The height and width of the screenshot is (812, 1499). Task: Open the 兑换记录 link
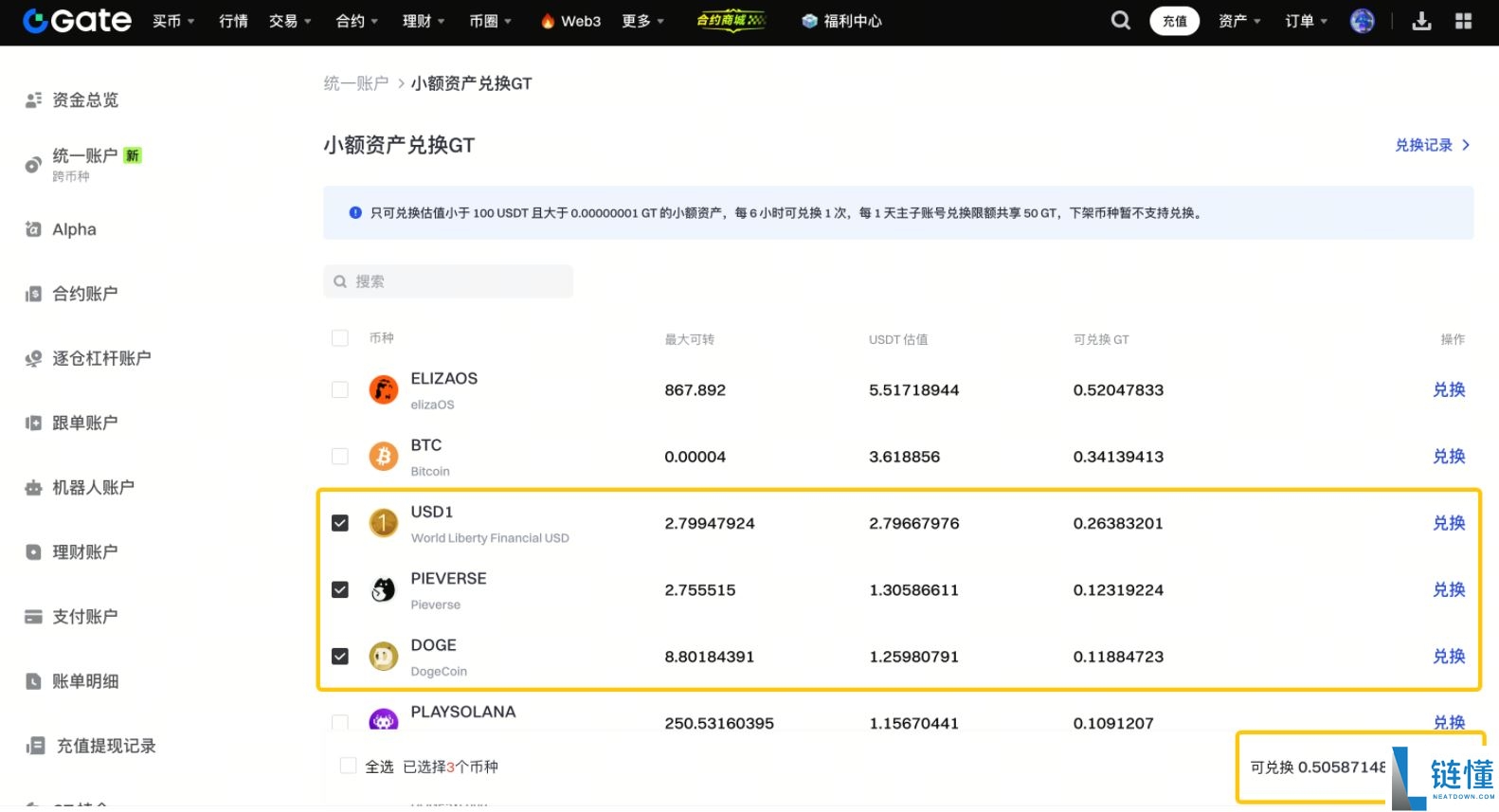pyautogui.click(x=1433, y=145)
